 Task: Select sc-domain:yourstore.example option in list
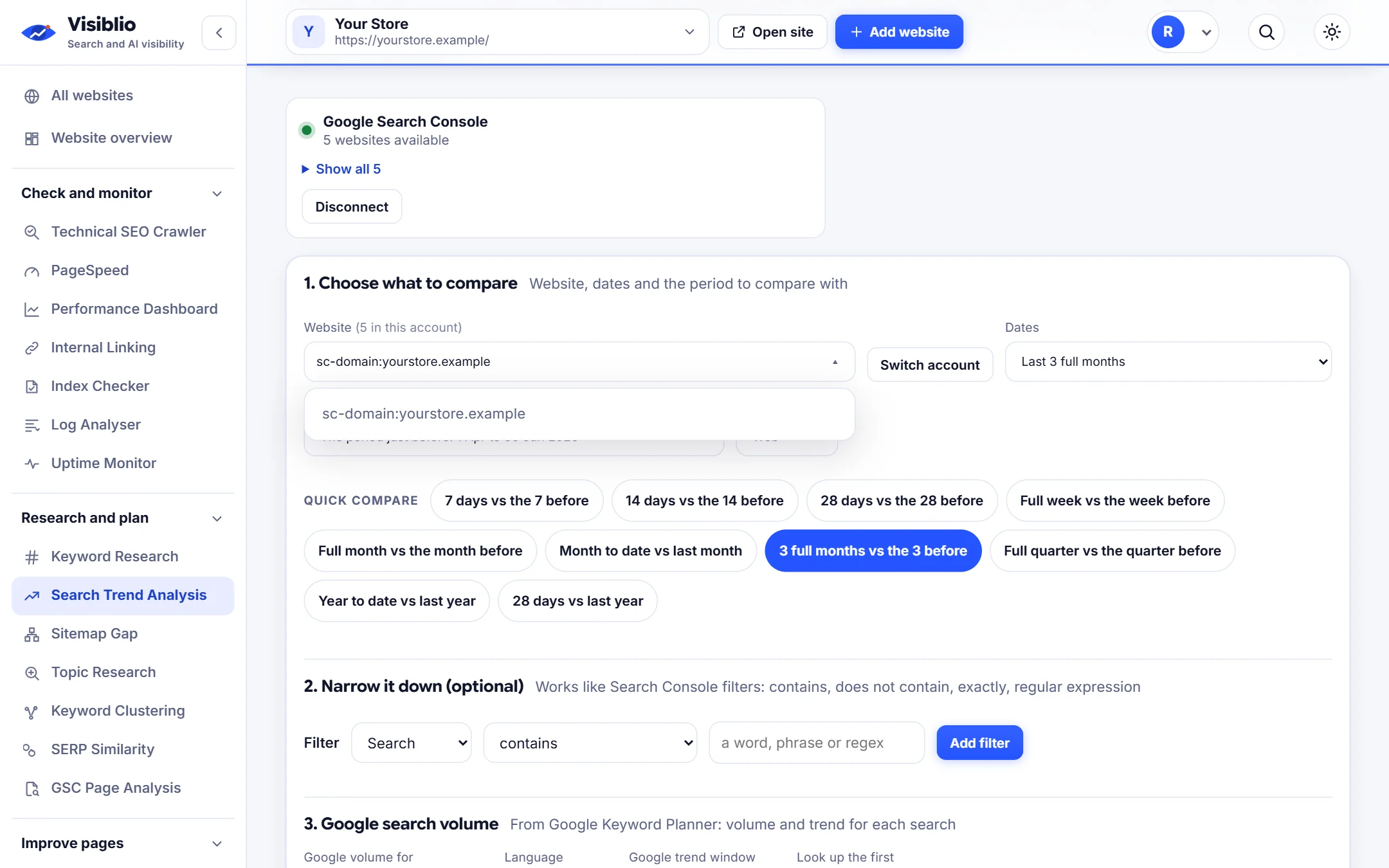click(579, 414)
